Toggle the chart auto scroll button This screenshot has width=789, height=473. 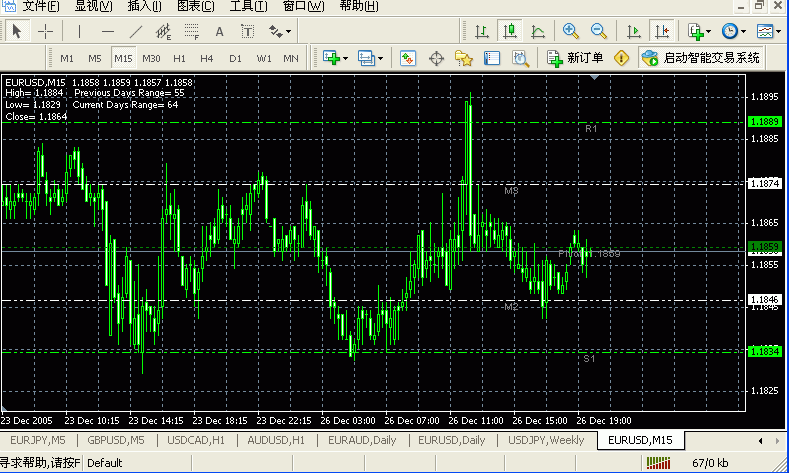click(632, 31)
